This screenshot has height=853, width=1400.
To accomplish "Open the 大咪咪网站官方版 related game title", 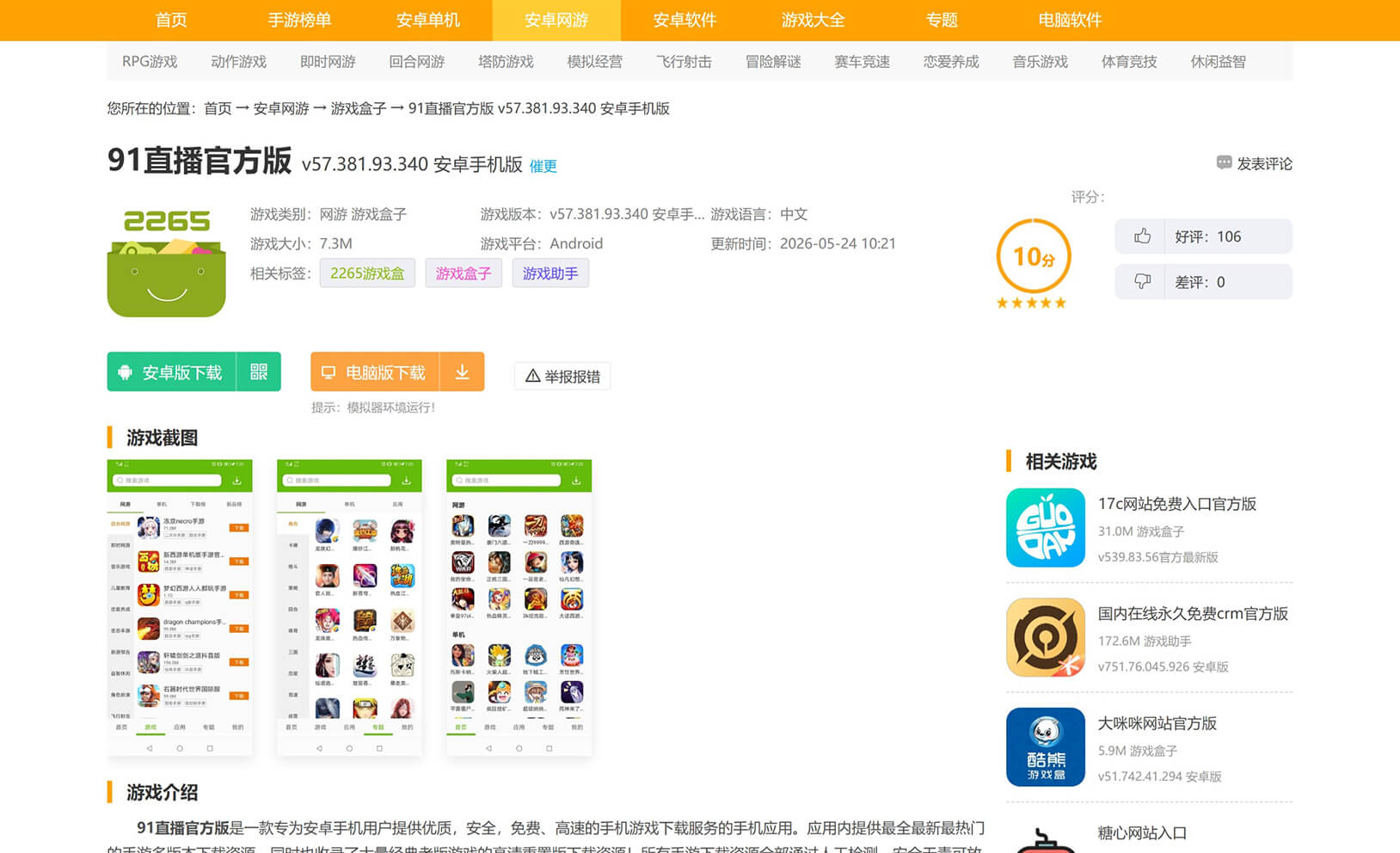I will pos(1157,723).
